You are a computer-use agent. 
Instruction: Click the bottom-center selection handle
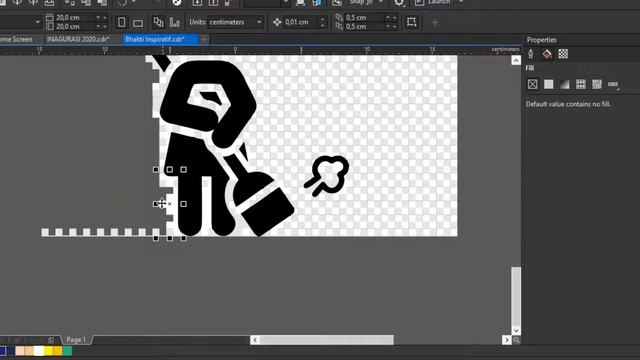coord(170,238)
